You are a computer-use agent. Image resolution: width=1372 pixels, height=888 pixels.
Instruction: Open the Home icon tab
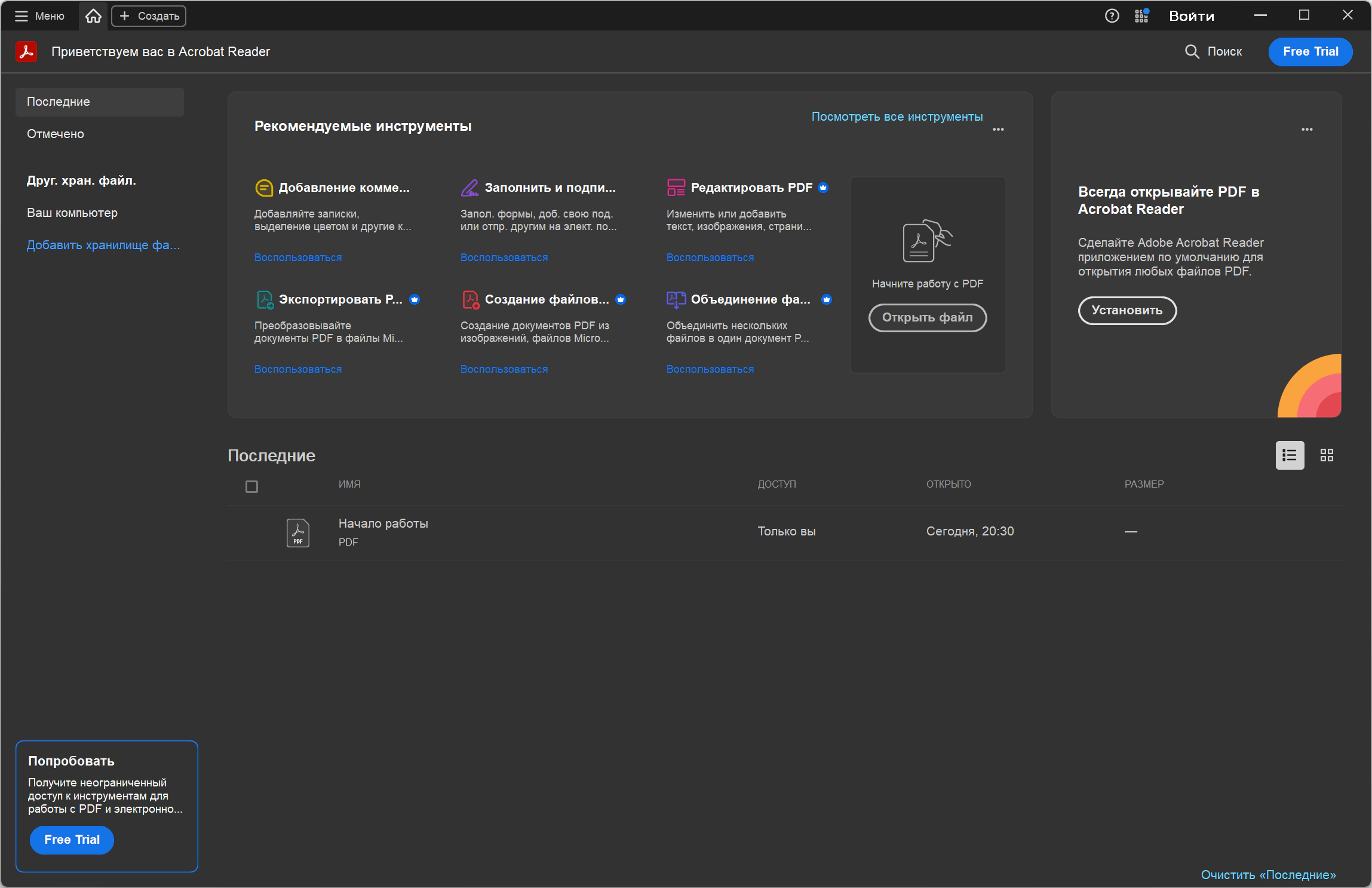pyautogui.click(x=93, y=16)
